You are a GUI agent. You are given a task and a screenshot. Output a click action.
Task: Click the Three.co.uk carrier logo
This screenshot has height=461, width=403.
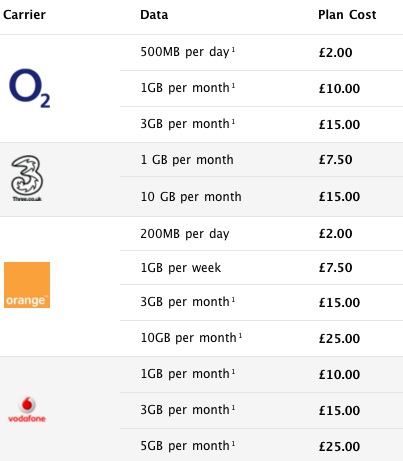[27, 178]
